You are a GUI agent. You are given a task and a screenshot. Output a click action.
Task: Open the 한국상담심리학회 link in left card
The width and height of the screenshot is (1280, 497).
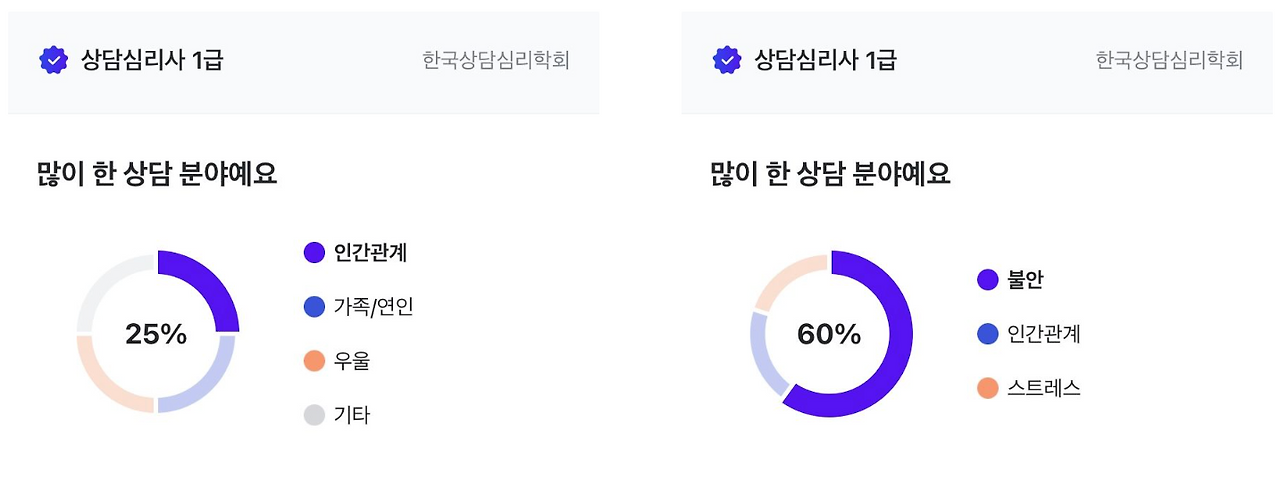pos(496,61)
